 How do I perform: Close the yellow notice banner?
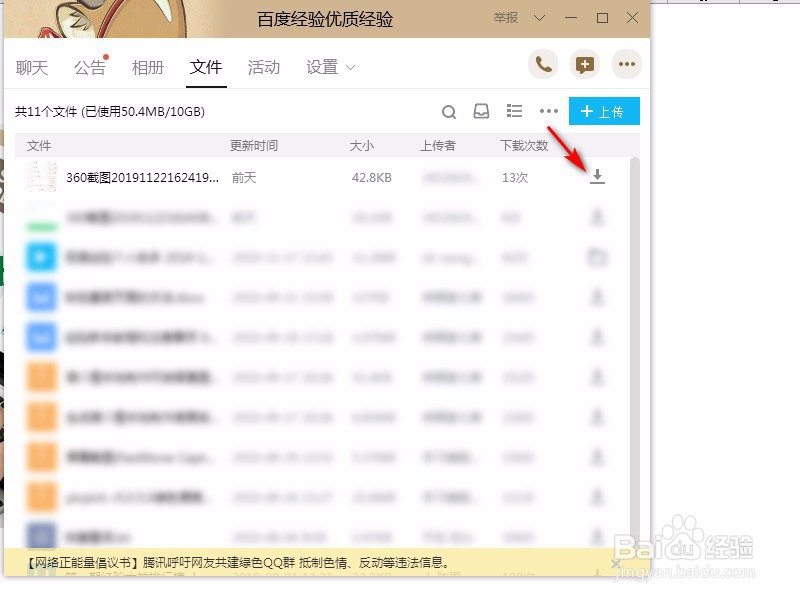616,563
